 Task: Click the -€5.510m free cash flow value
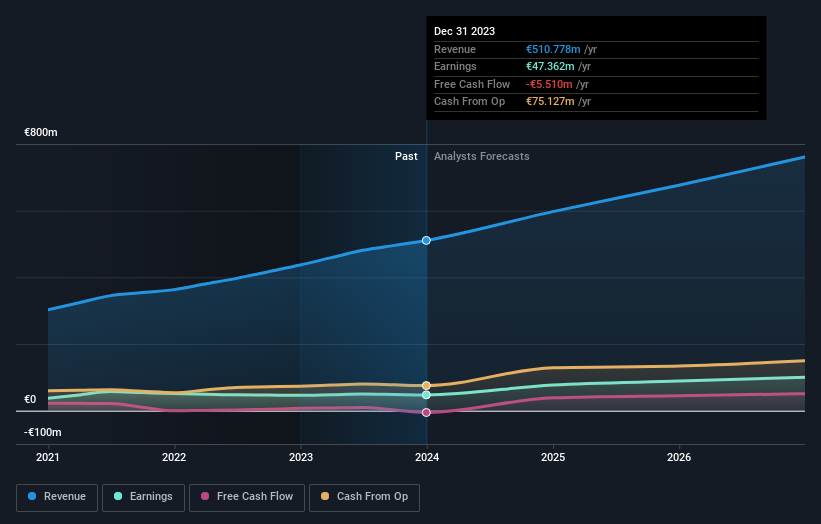tap(549, 84)
